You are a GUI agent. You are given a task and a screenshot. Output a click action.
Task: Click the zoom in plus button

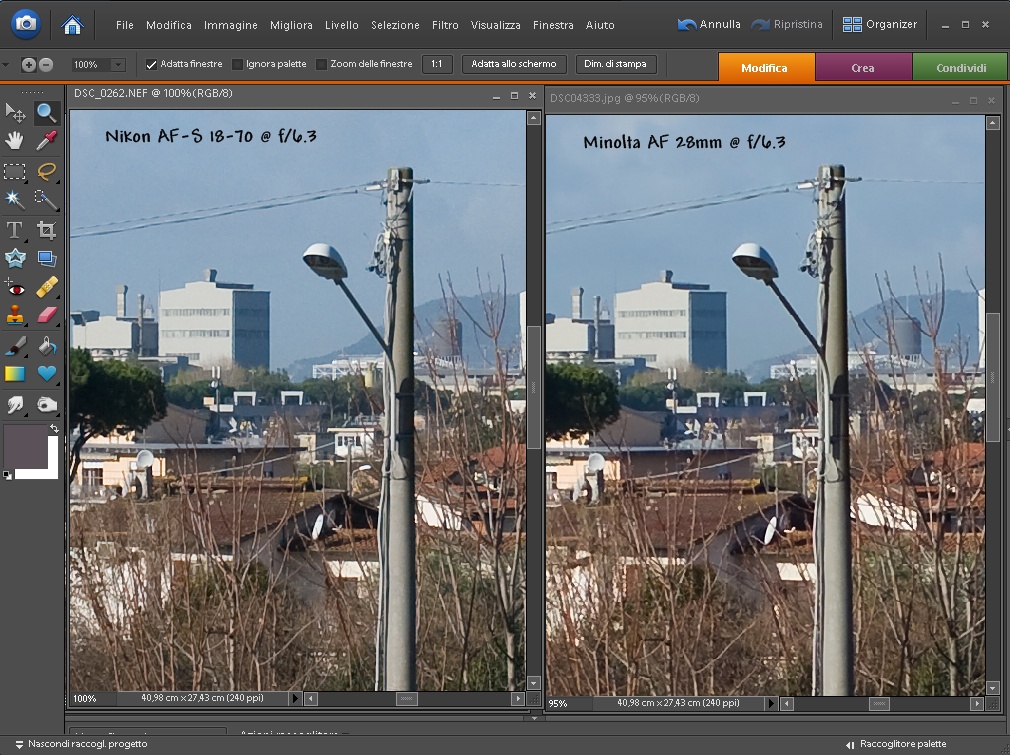pyautogui.click(x=28, y=64)
